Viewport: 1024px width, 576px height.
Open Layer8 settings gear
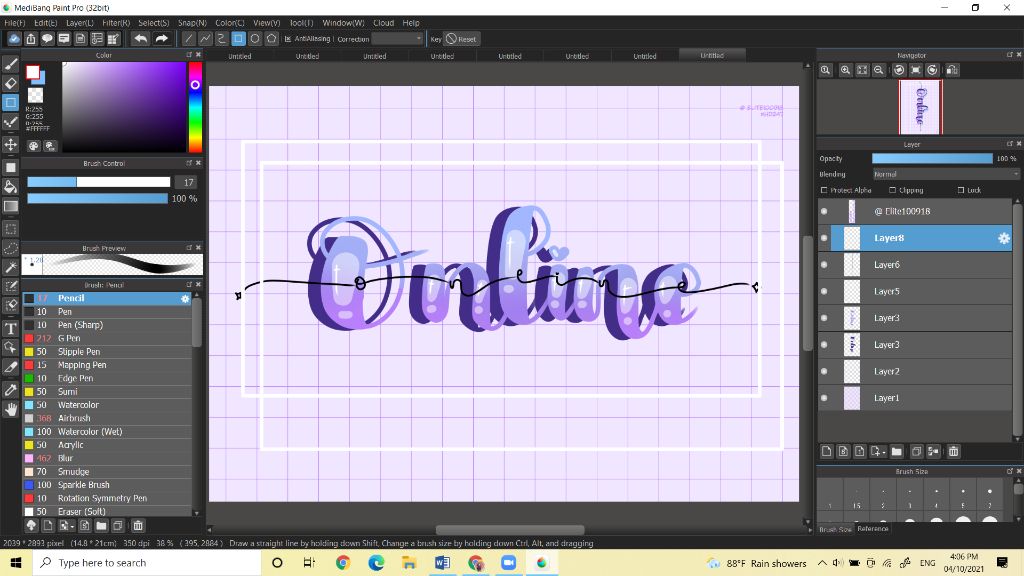pos(1004,238)
